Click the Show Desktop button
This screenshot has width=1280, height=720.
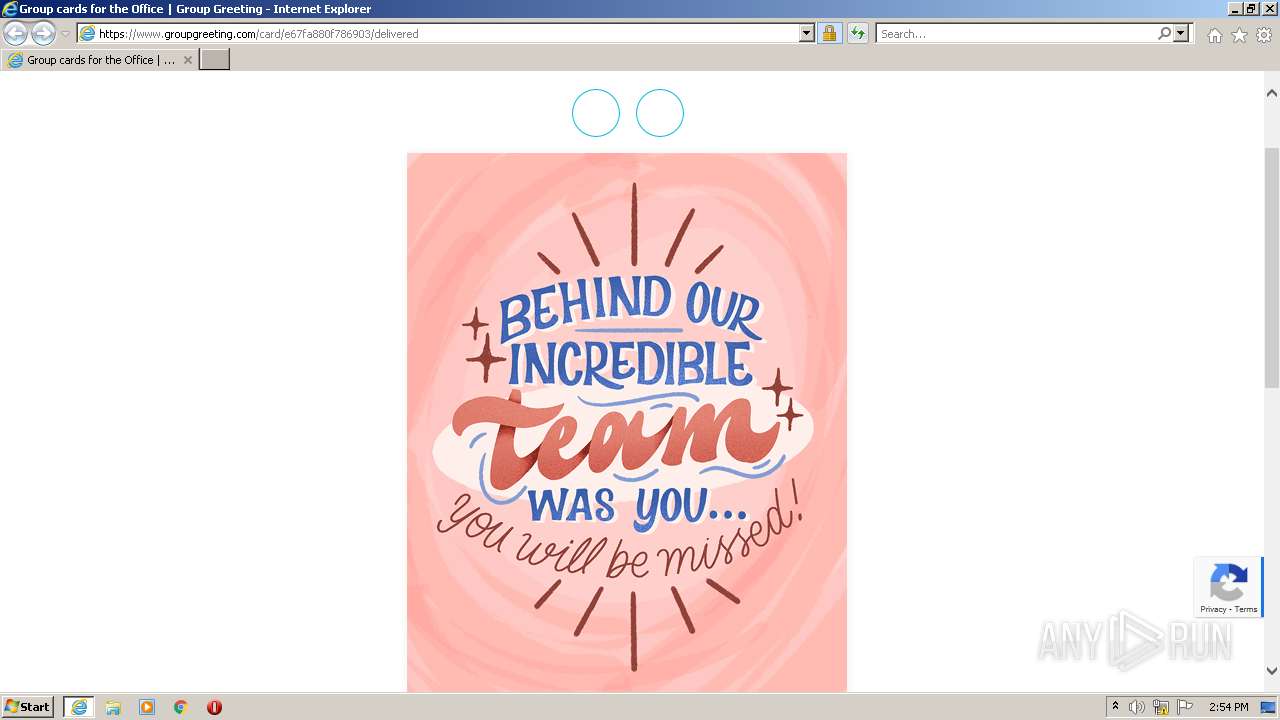click(1269, 707)
